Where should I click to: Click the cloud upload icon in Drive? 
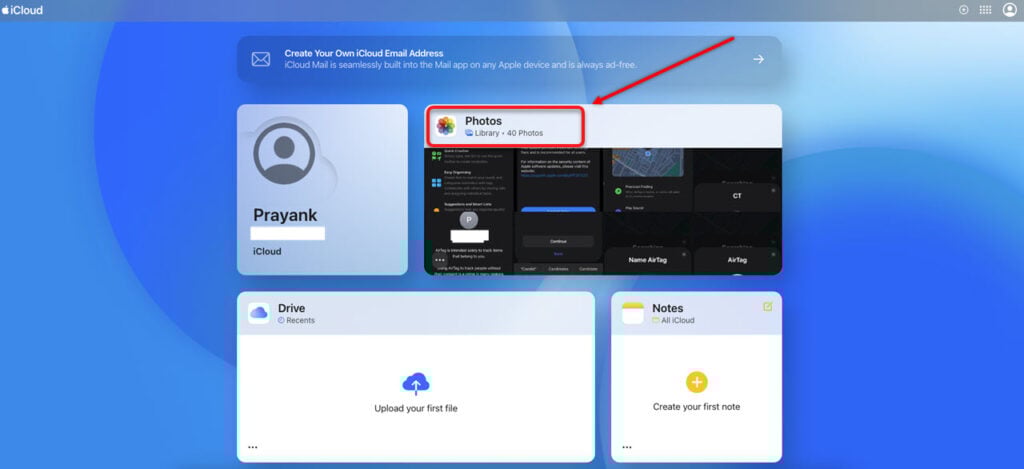[x=415, y=383]
